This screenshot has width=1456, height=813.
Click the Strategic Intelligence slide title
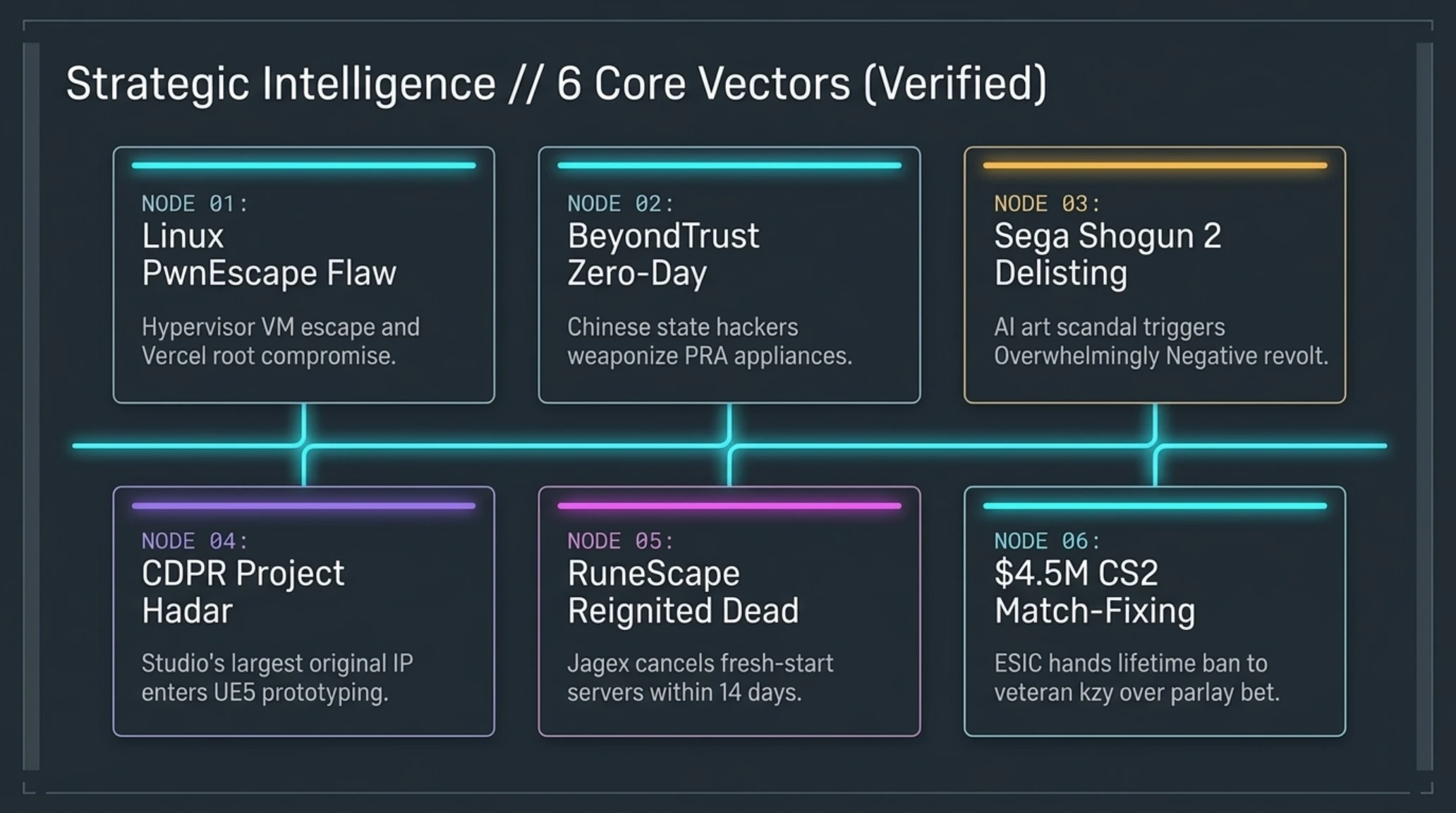tap(556, 84)
